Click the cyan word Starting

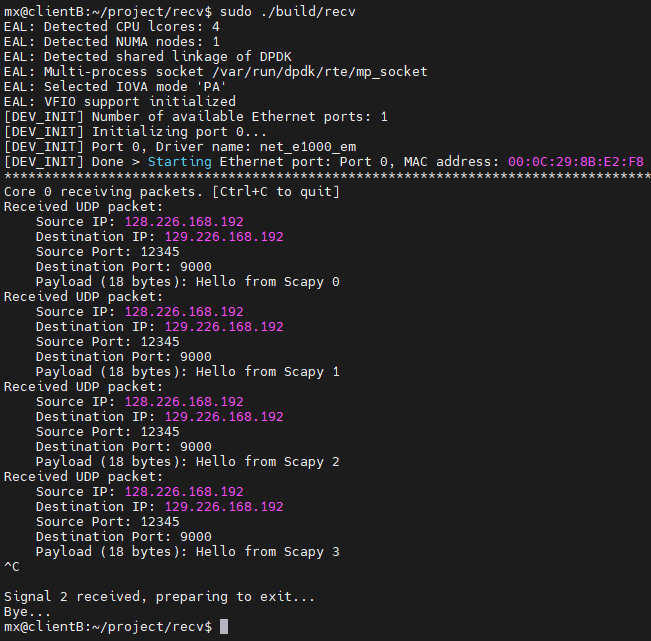coord(179,162)
